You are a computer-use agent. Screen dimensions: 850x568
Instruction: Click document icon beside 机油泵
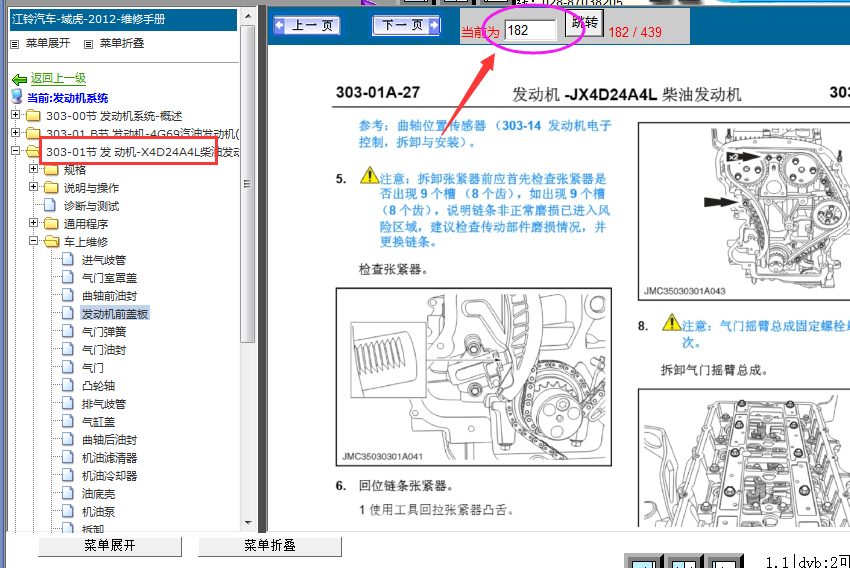[68, 511]
